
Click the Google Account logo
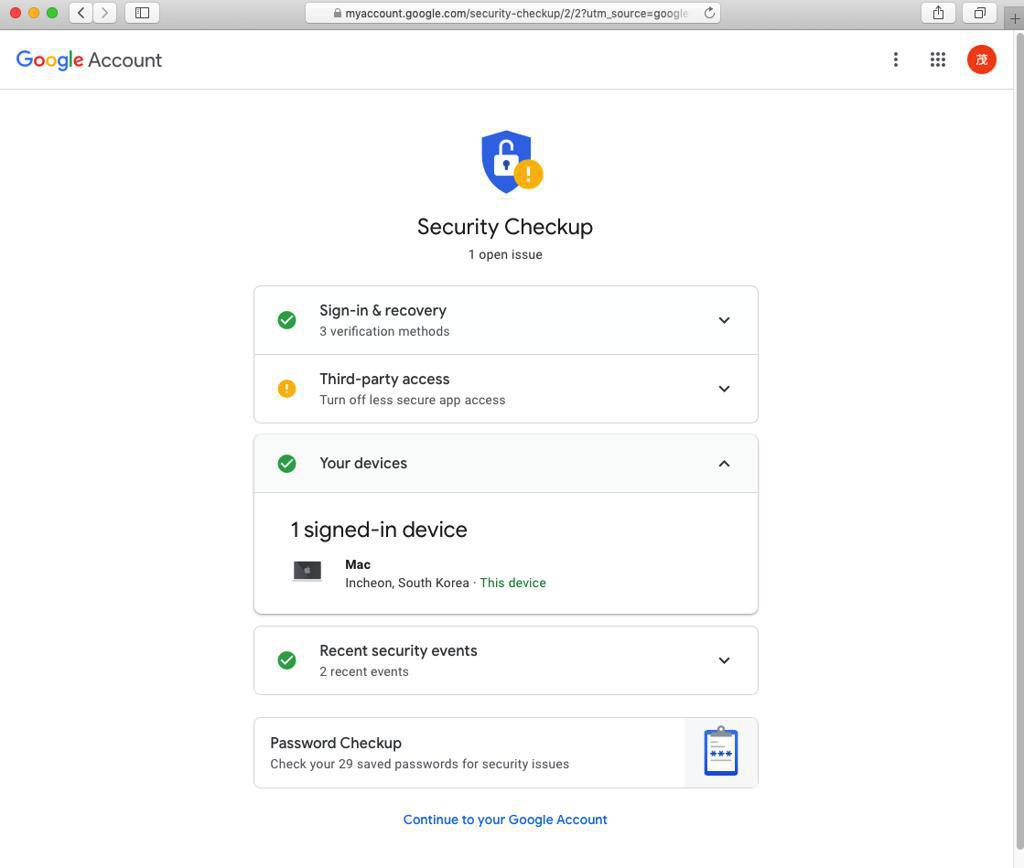pos(89,60)
